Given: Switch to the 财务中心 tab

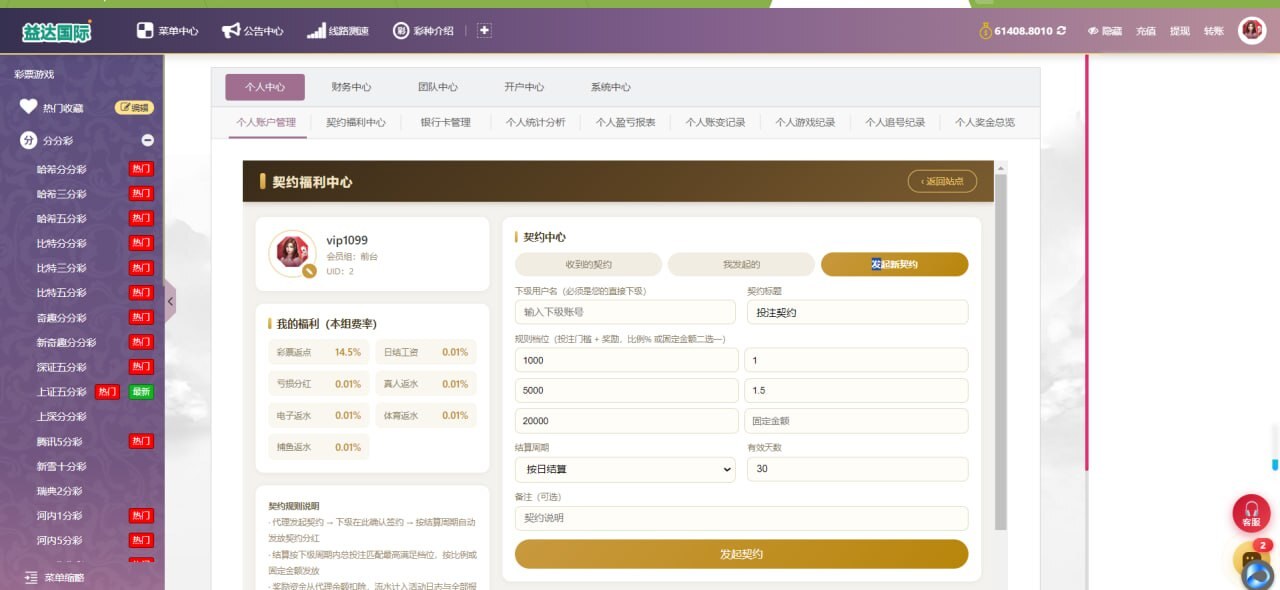Looking at the screenshot, I should 351,87.
